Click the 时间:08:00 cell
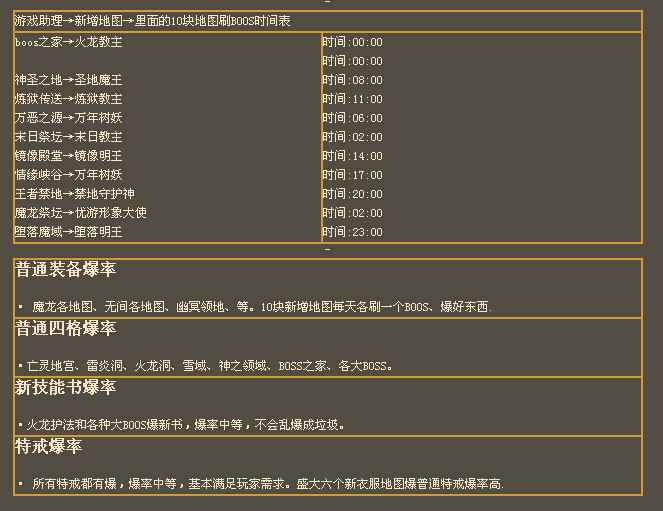The width and height of the screenshot is (663, 511). tap(352, 80)
